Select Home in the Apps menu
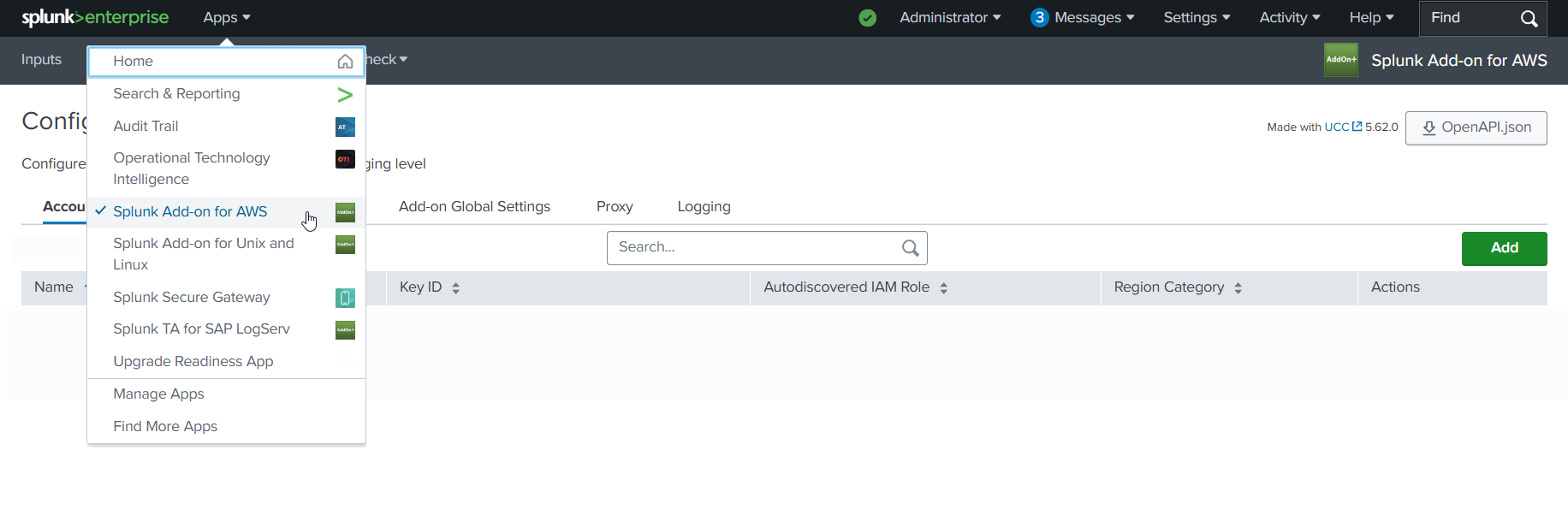1568x509 pixels. click(x=227, y=62)
